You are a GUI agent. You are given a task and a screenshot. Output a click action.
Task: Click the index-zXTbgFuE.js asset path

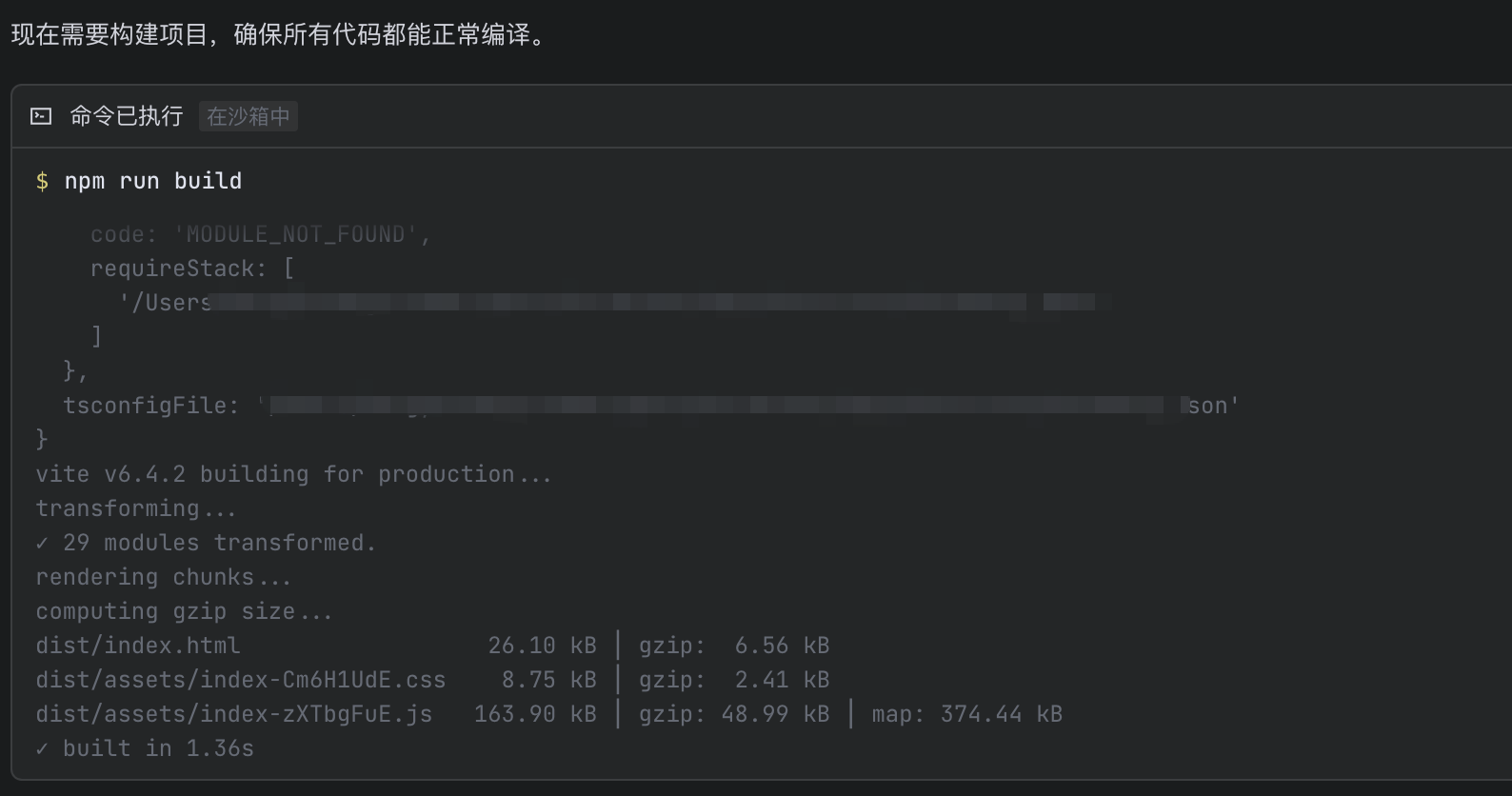[x=234, y=714]
